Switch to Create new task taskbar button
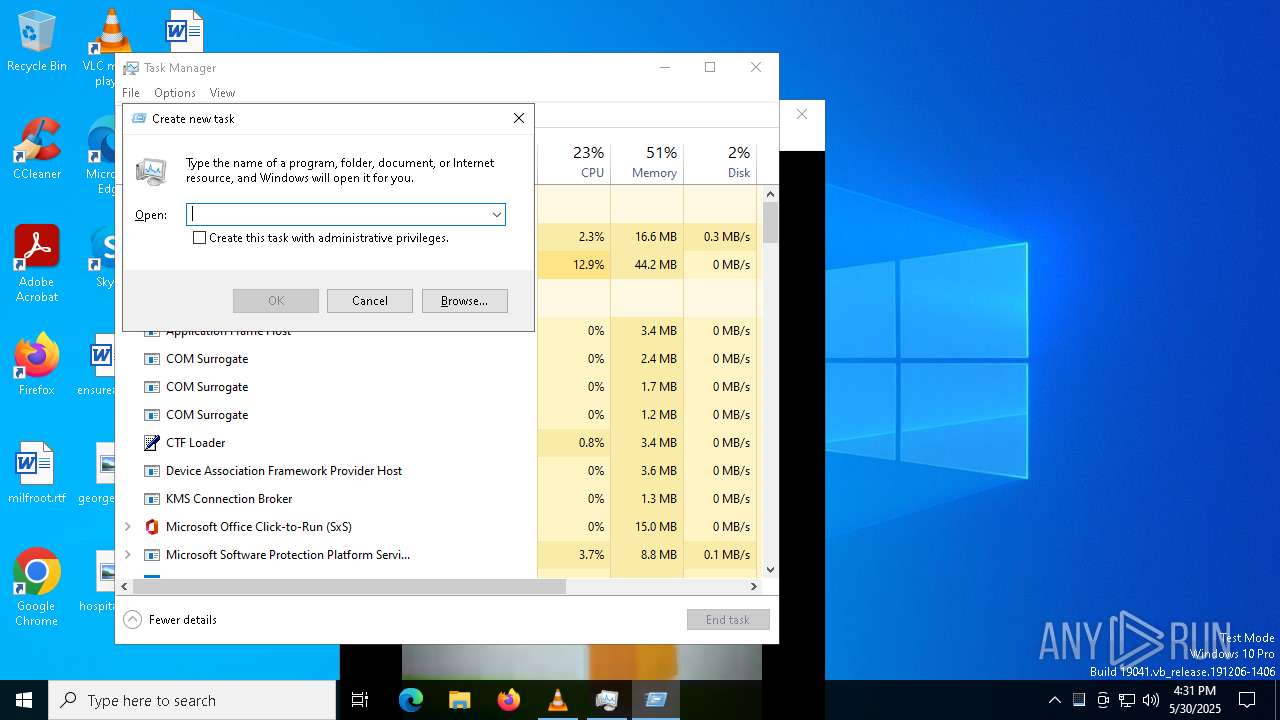 point(656,700)
